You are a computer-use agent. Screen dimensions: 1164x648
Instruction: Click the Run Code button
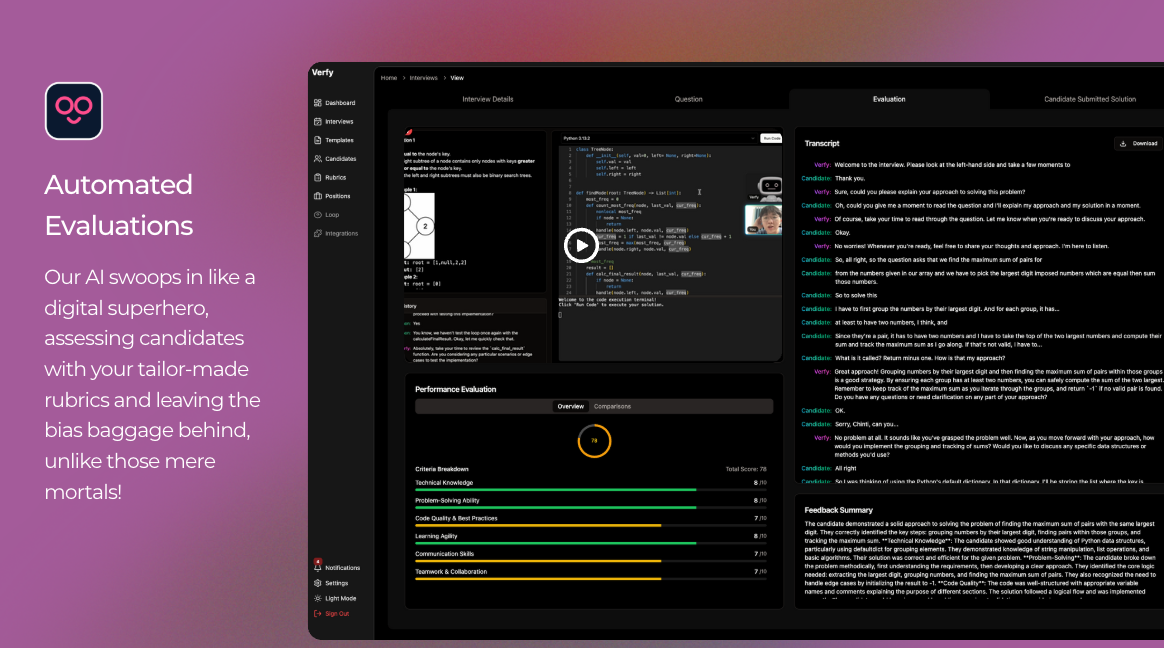point(771,138)
